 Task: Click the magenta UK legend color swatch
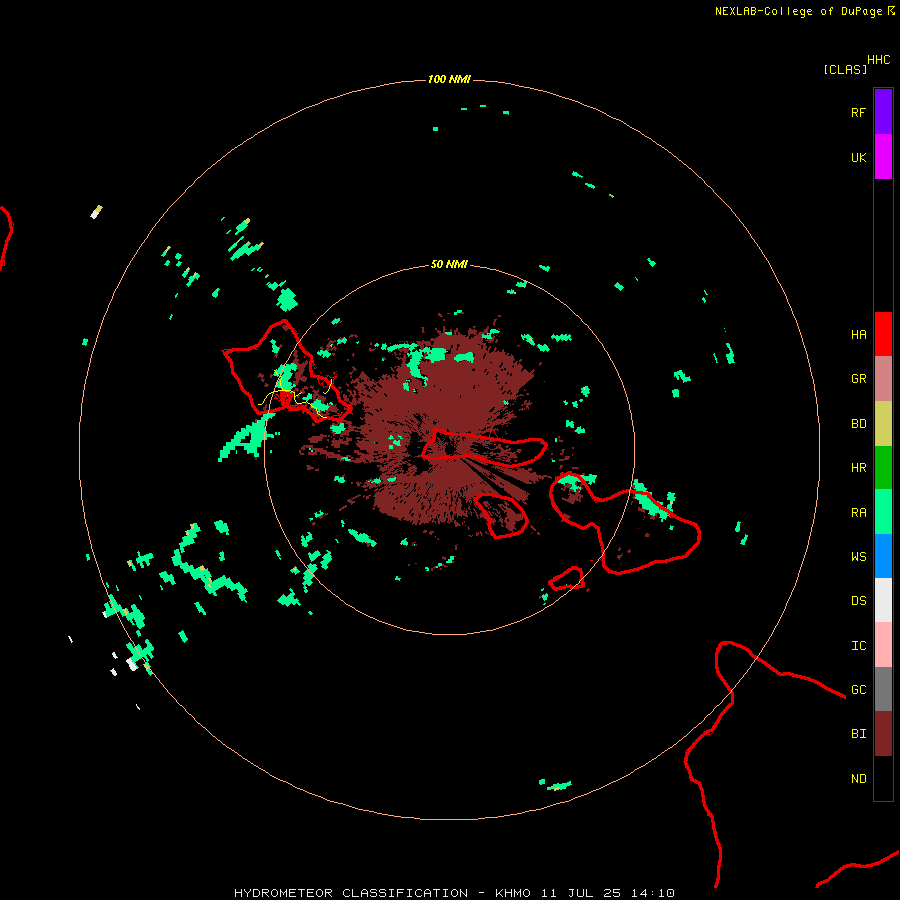tap(883, 157)
